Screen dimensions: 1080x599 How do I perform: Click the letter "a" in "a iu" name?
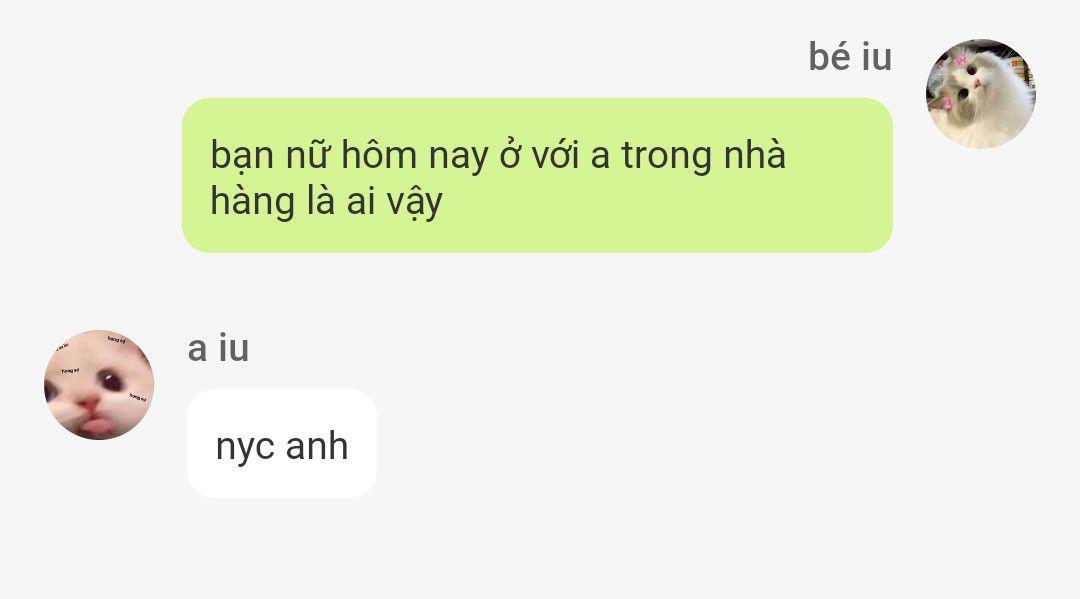[x=197, y=350]
